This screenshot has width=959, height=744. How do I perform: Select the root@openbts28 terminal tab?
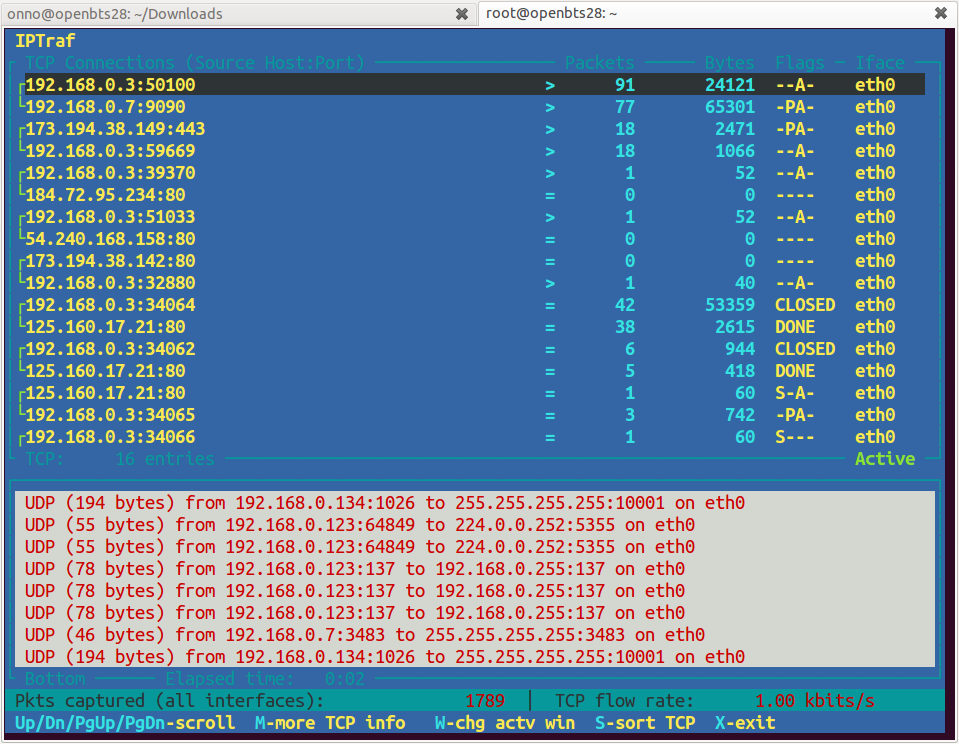551,14
